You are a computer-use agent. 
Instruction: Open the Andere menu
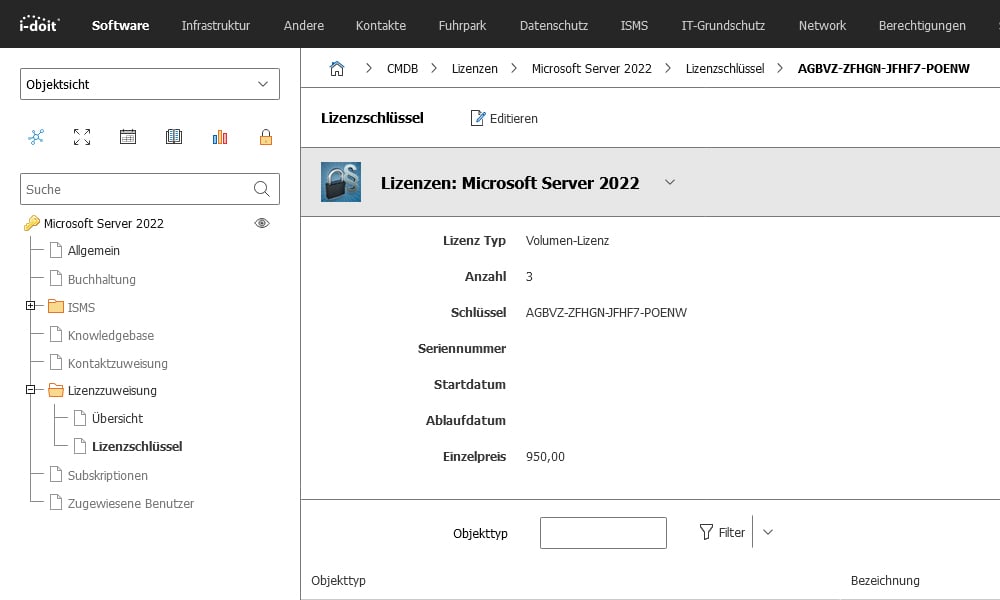[304, 26]
